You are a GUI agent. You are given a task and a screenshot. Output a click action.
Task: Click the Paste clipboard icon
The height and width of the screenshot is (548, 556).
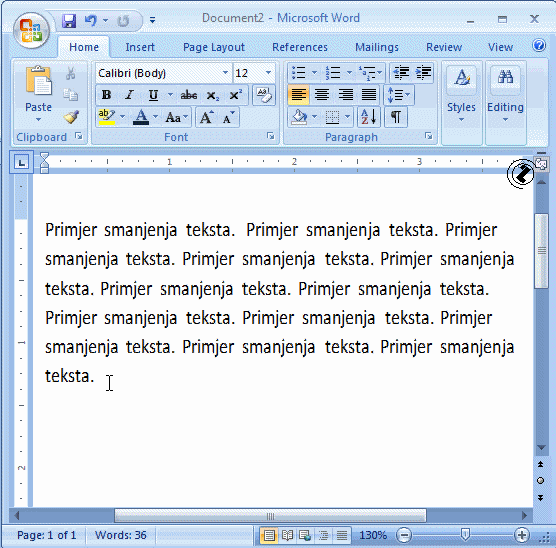coord(38,81)
